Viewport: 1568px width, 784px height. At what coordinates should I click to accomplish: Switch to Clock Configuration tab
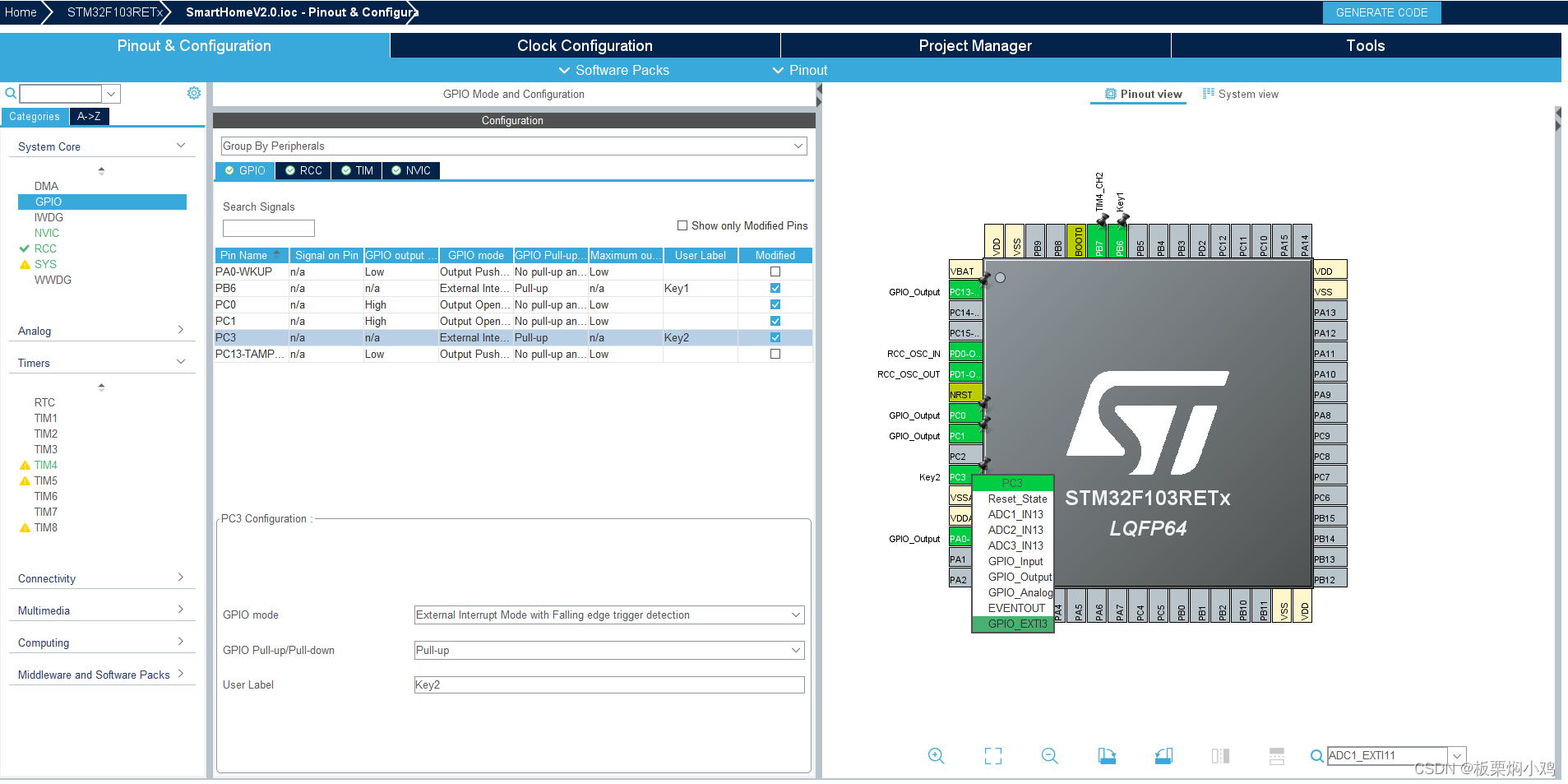tap(585, 45)
